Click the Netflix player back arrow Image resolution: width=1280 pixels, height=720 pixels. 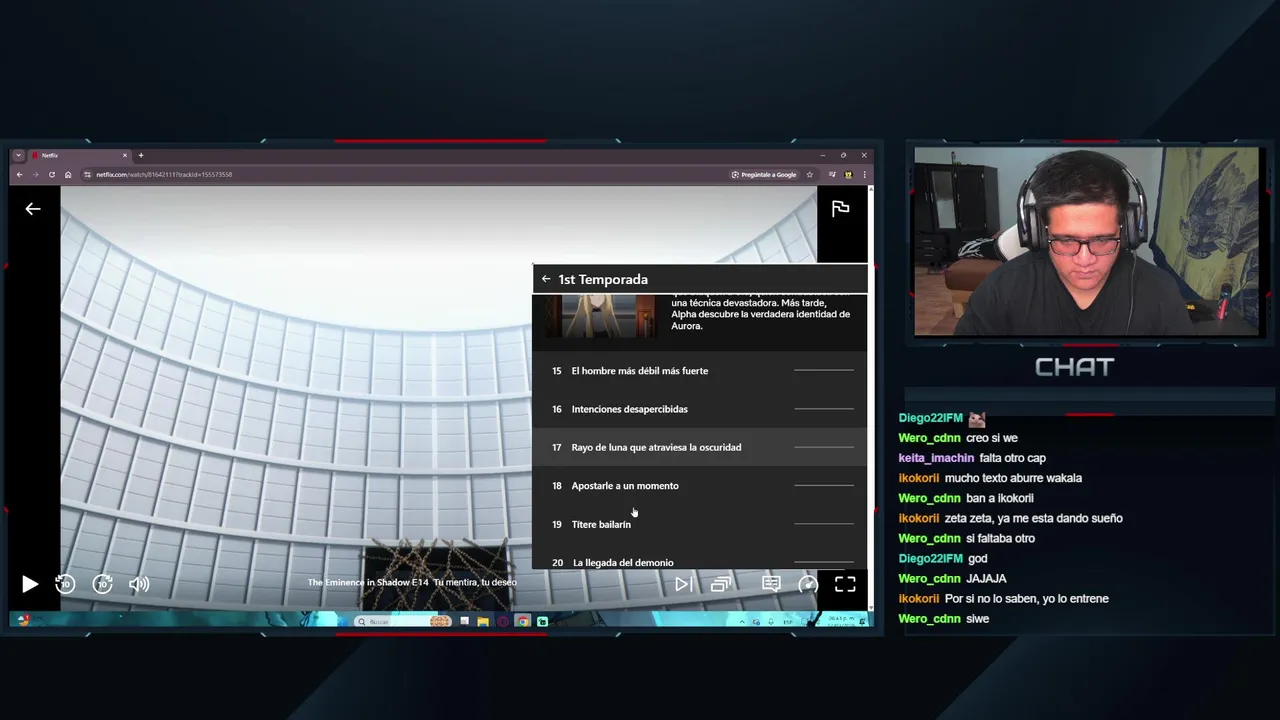[33, 208]
